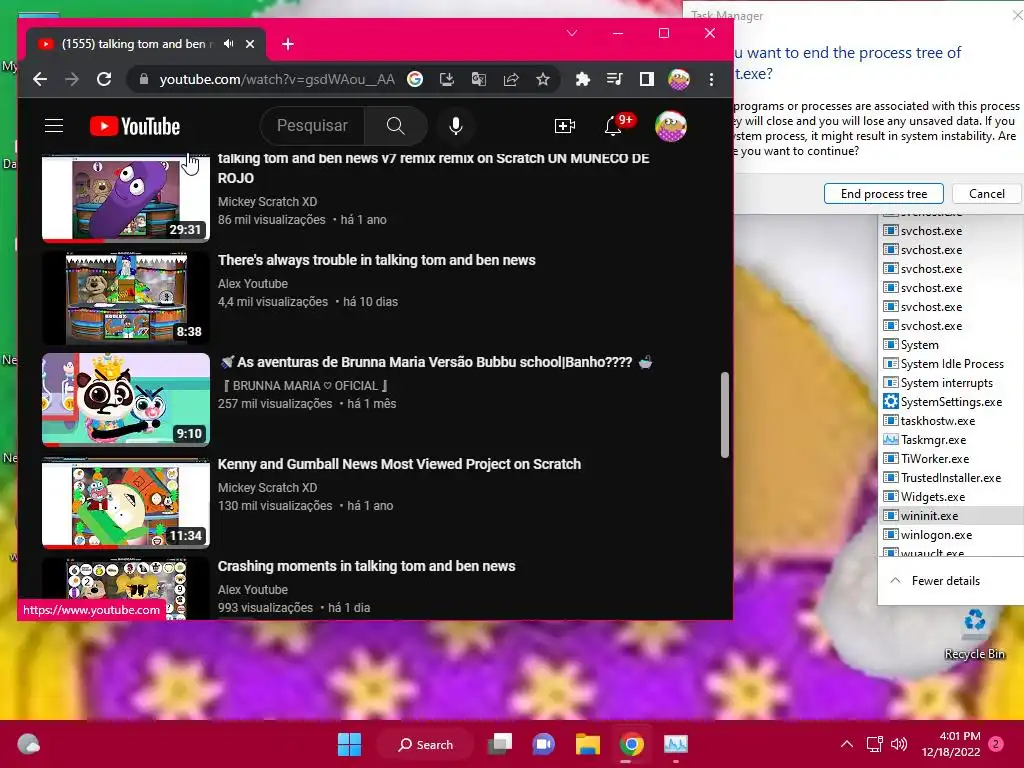Image resolution: width=1024 pixels, height=768 pixels.
Task: Click the Pesquisar search field
Action: pyautogui.click(x=313, y=125)
